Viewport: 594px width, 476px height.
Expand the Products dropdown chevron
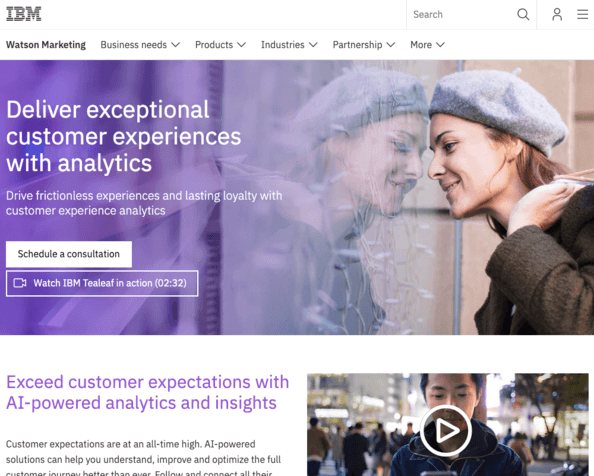point(241,45)
